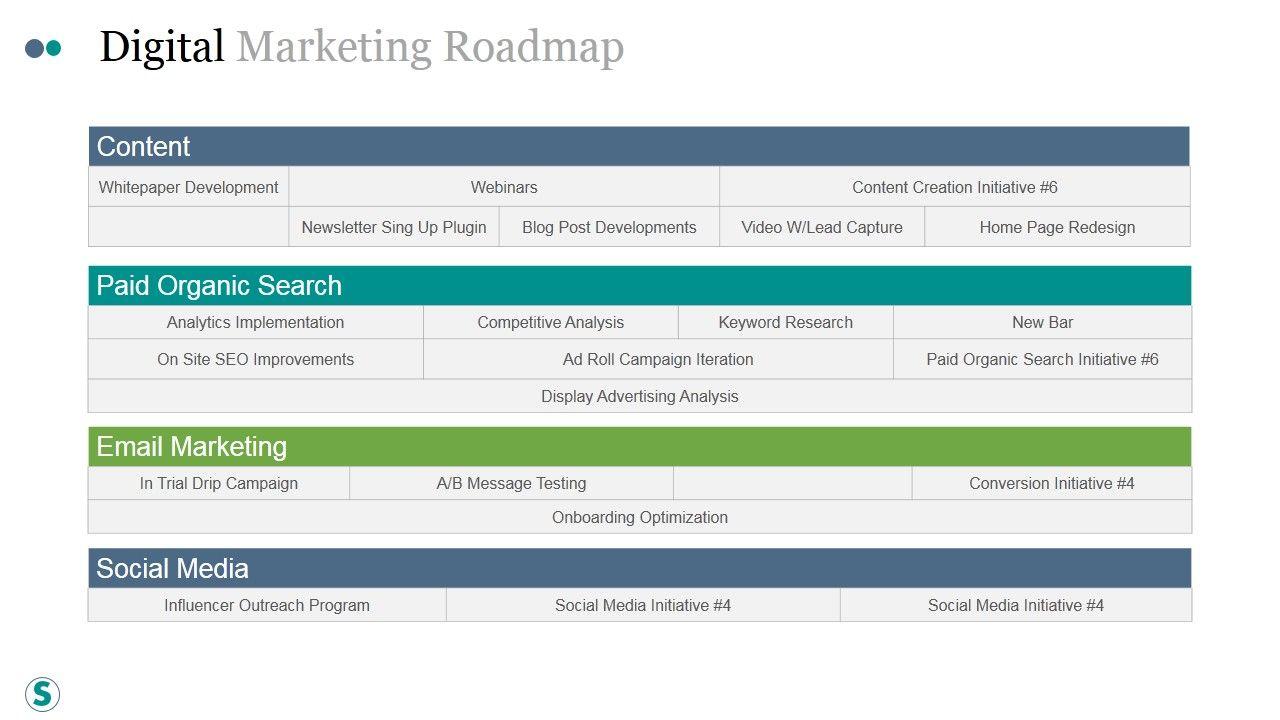The image size is (1280, 720).
Task: Select the Analytics Implementation cell
Action: (255, 322)
